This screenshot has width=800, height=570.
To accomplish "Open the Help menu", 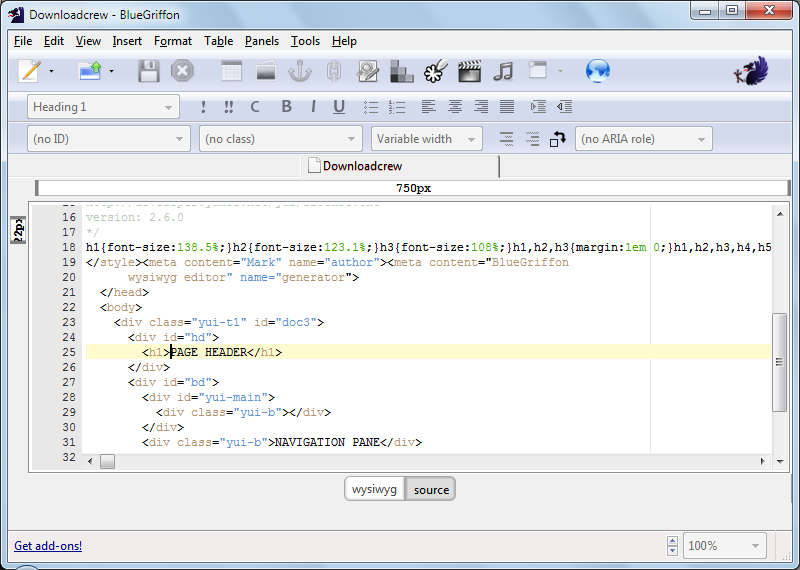I will (344, 41).
